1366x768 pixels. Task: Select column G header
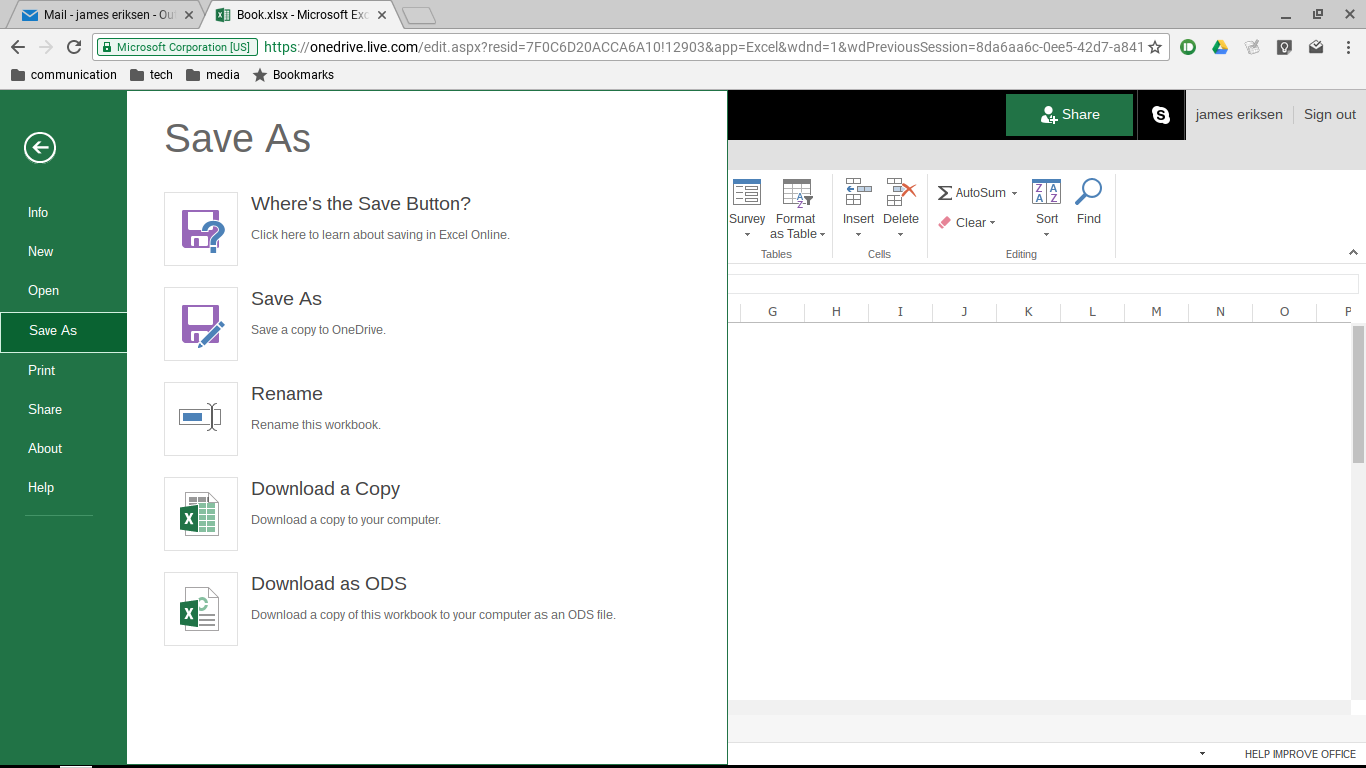point(772,312)
